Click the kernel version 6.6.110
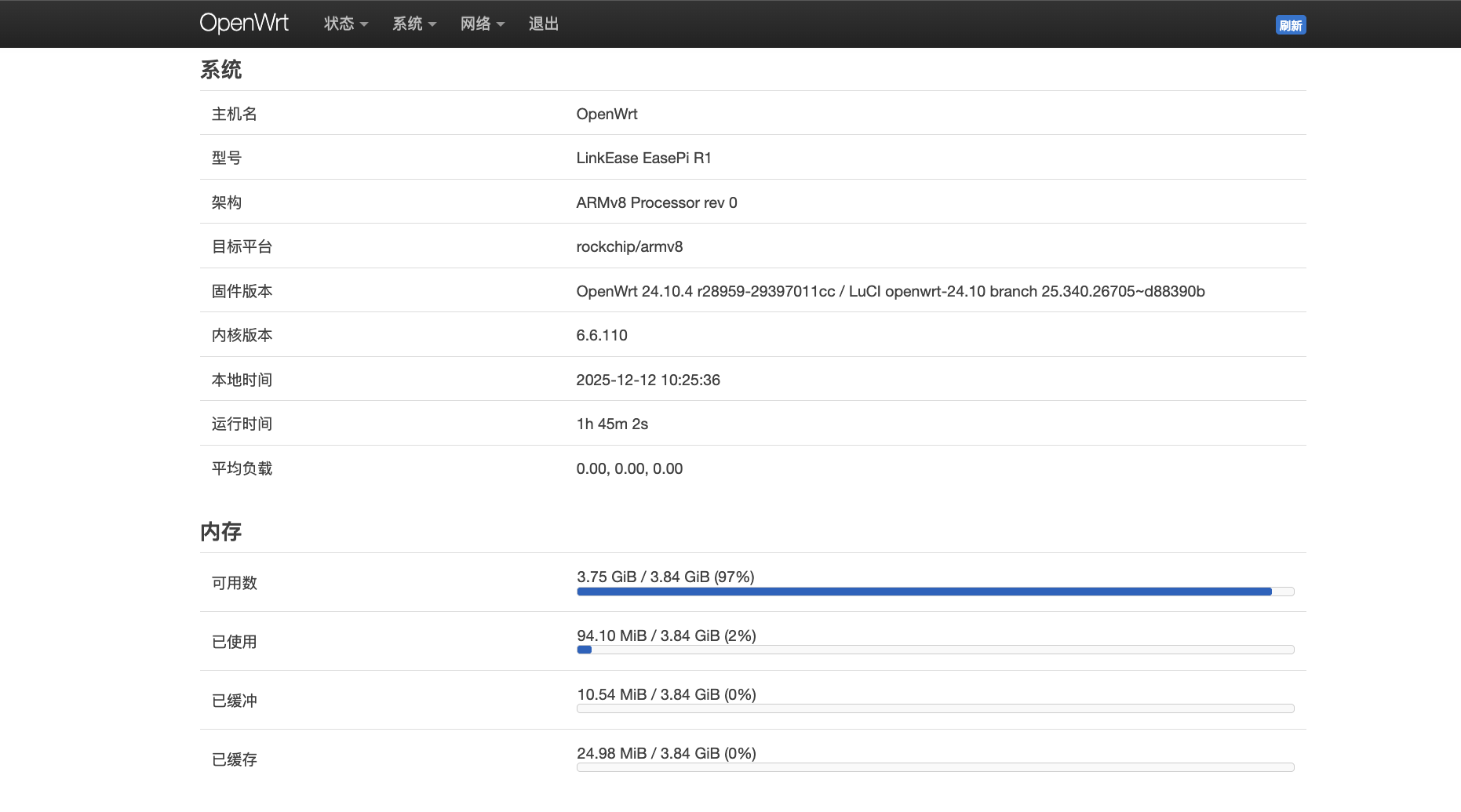 coord(602,335)
